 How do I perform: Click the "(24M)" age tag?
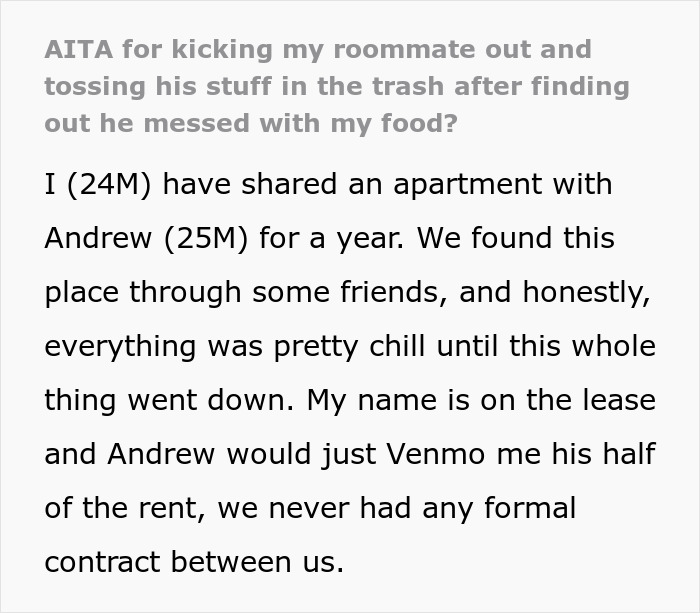[x=109, y=184]
